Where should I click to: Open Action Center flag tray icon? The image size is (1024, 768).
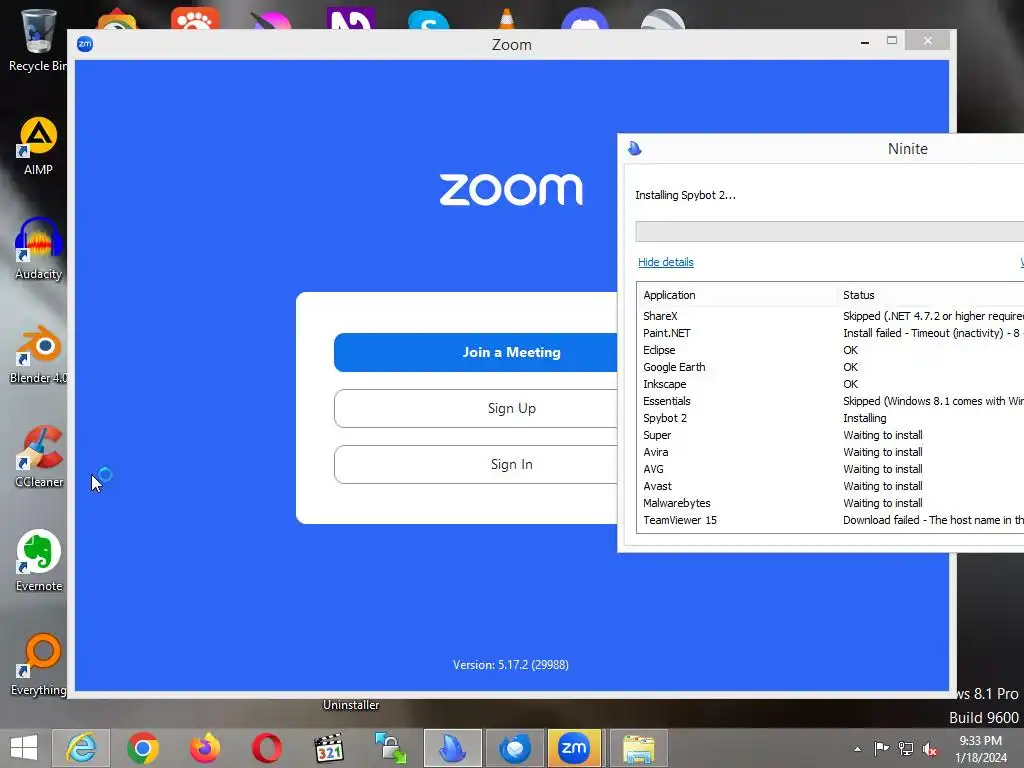881,748
